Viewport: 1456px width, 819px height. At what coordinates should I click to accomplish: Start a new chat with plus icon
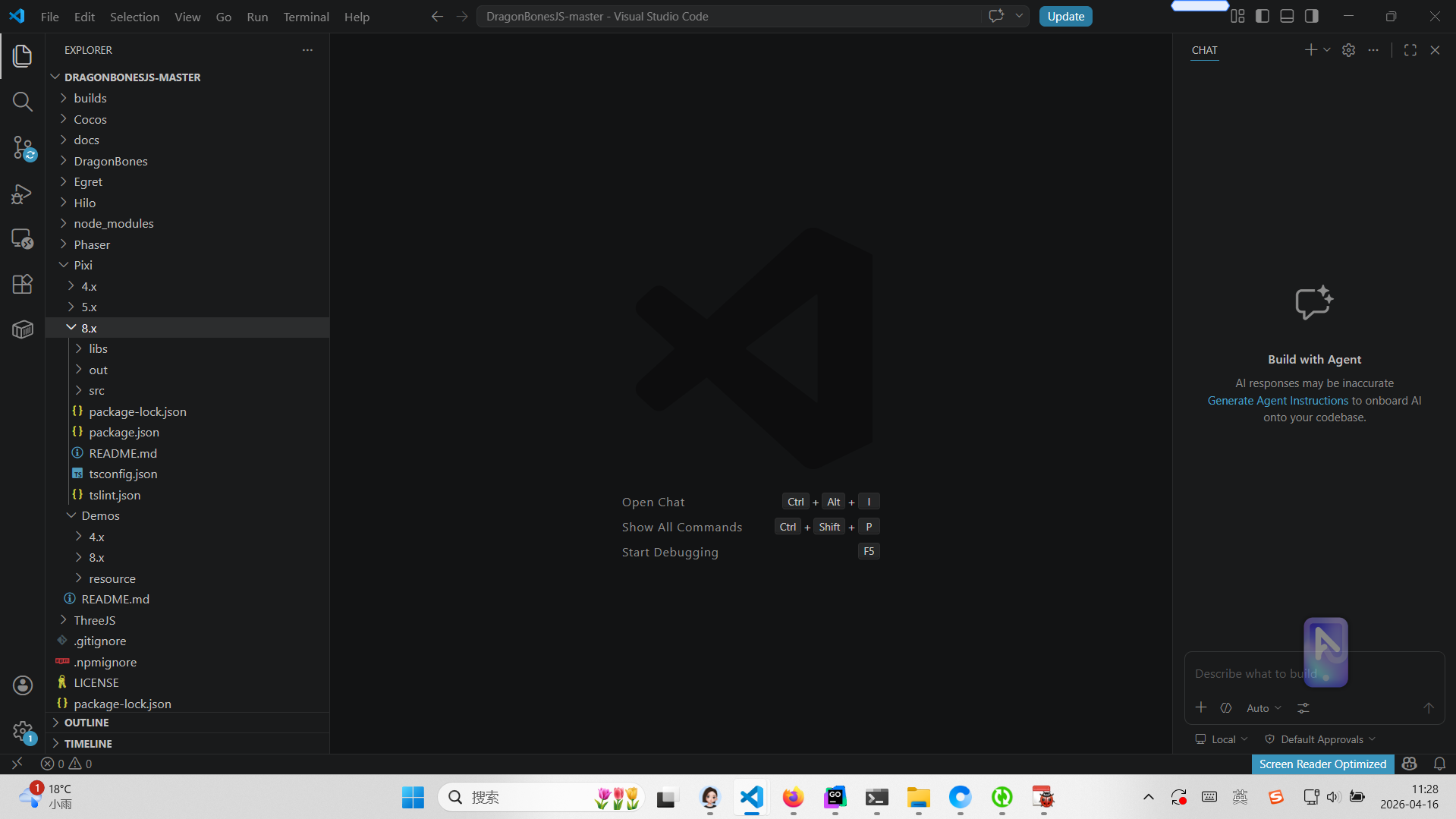pos(1310,50)
